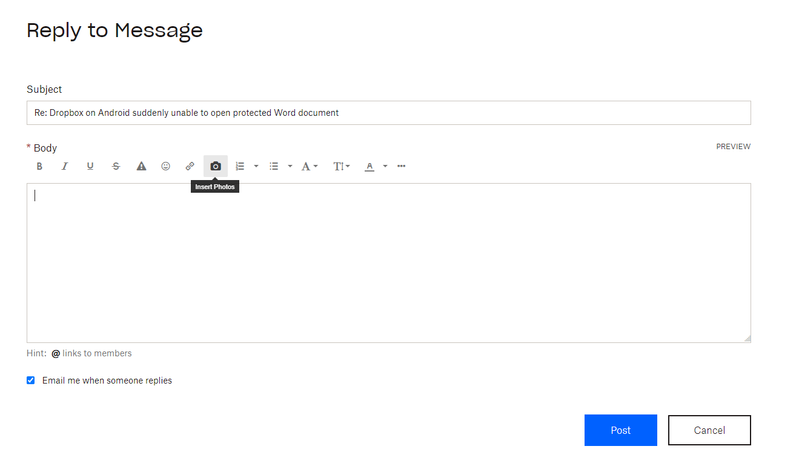This screenshot has height=457, width=799.
Task: Toggle bold formatting
Action: pyautogui.click(x=40, y=166)
